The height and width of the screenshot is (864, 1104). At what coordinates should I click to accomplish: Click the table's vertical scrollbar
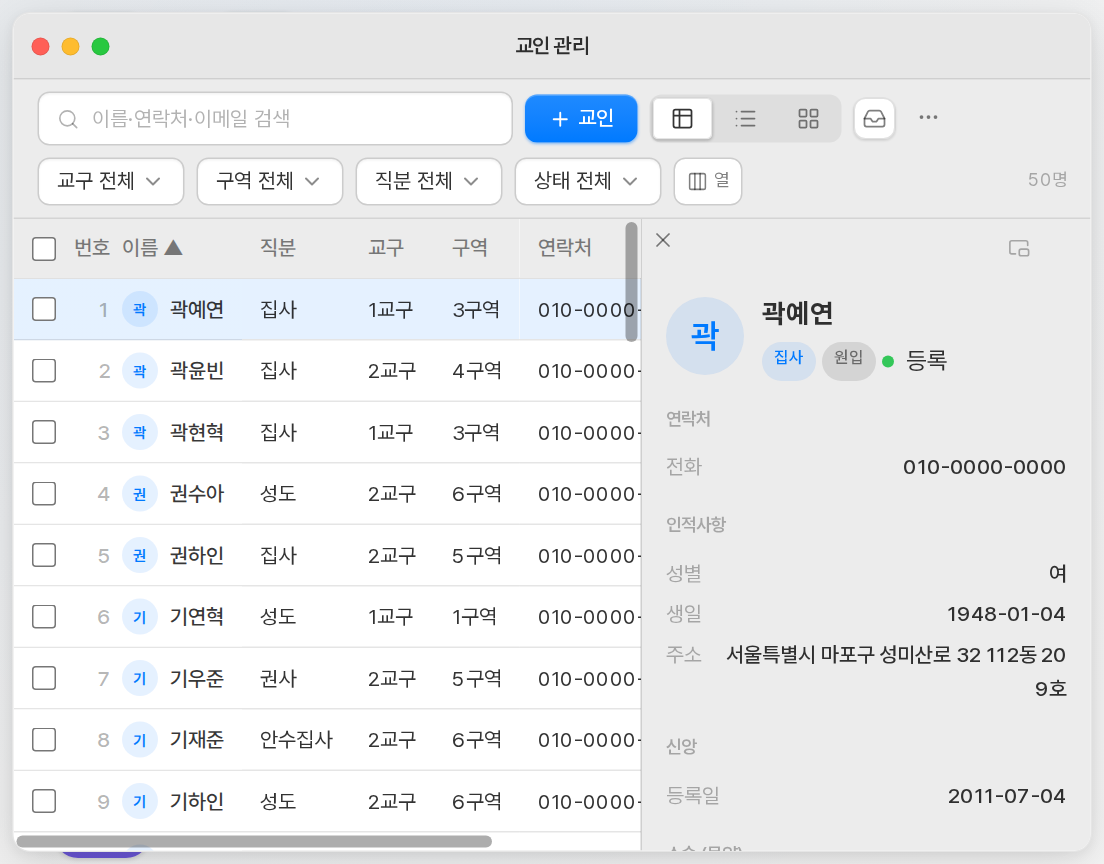coord(632,282)
